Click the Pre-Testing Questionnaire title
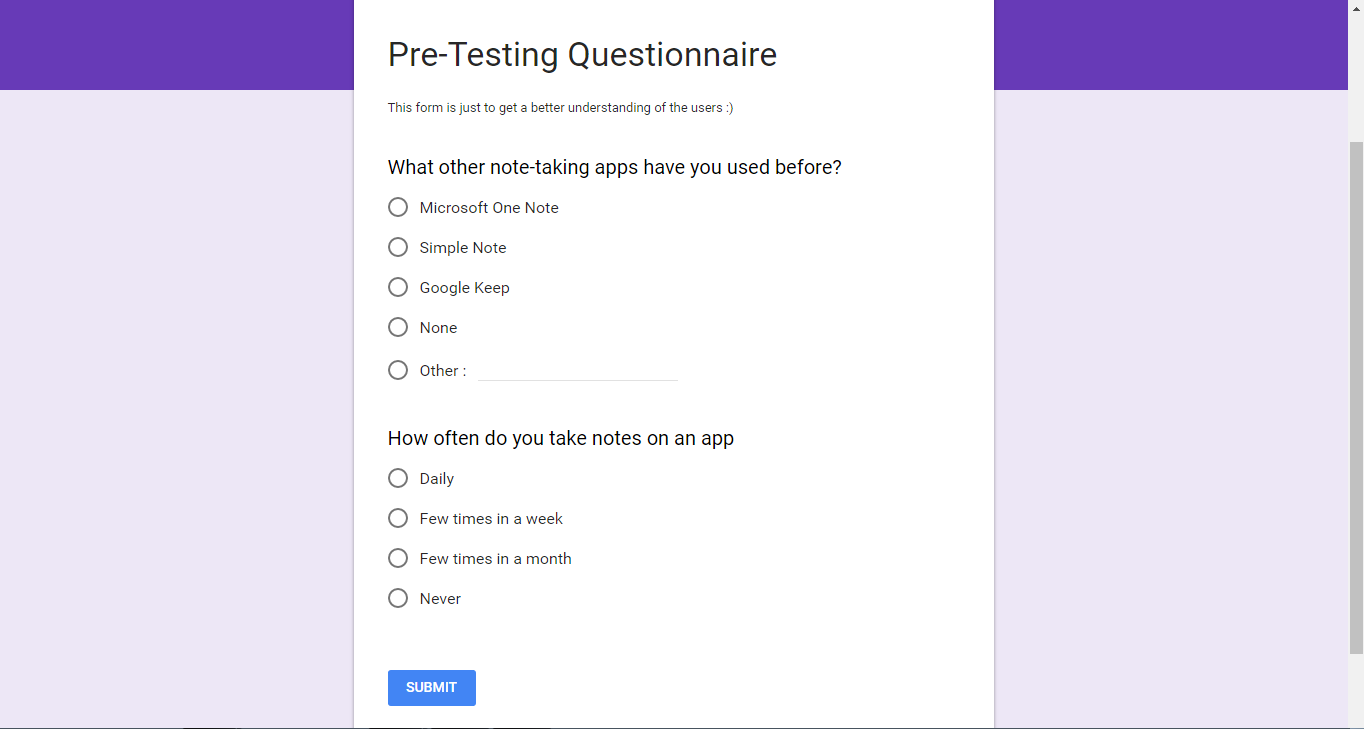The height and width of the screenshot is (729, 1364). [x=582, y=54]
